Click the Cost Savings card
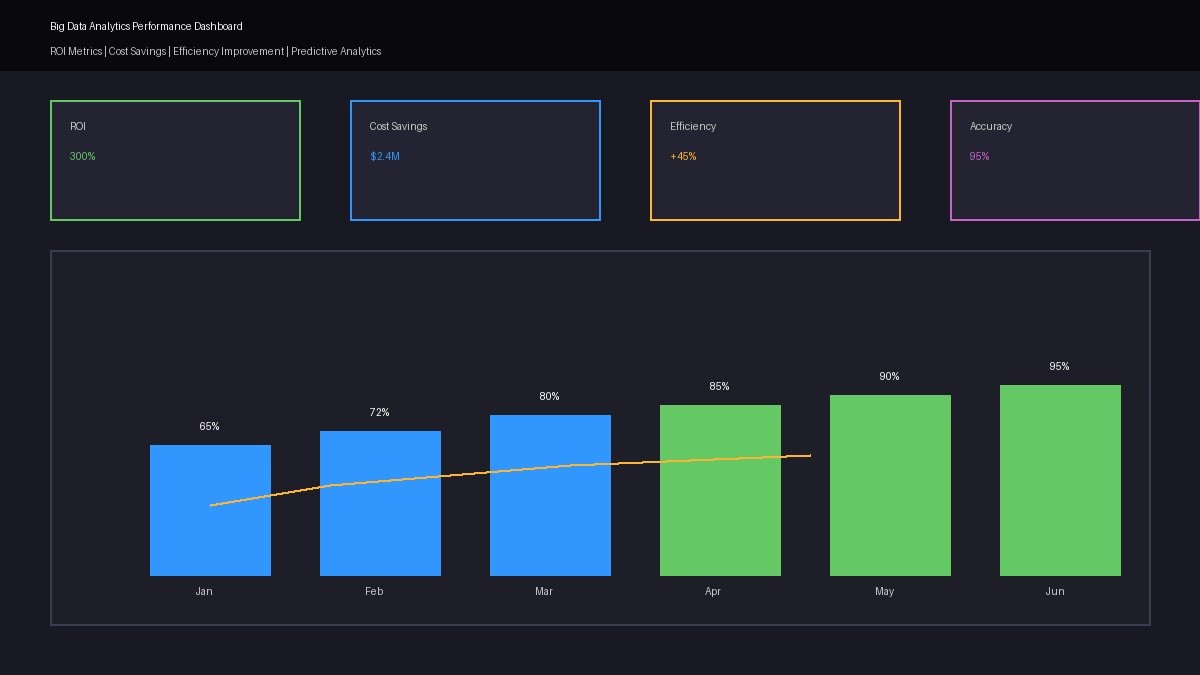Image resolution: width=1200 pixels, height=675 pixels. coord(475,160)
